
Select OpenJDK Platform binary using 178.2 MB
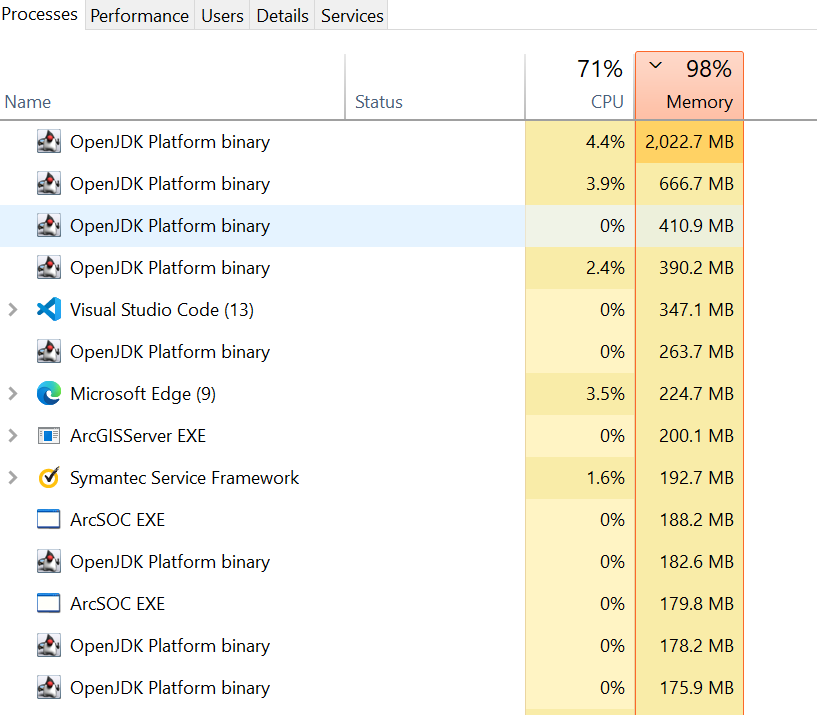pos(170,646)
